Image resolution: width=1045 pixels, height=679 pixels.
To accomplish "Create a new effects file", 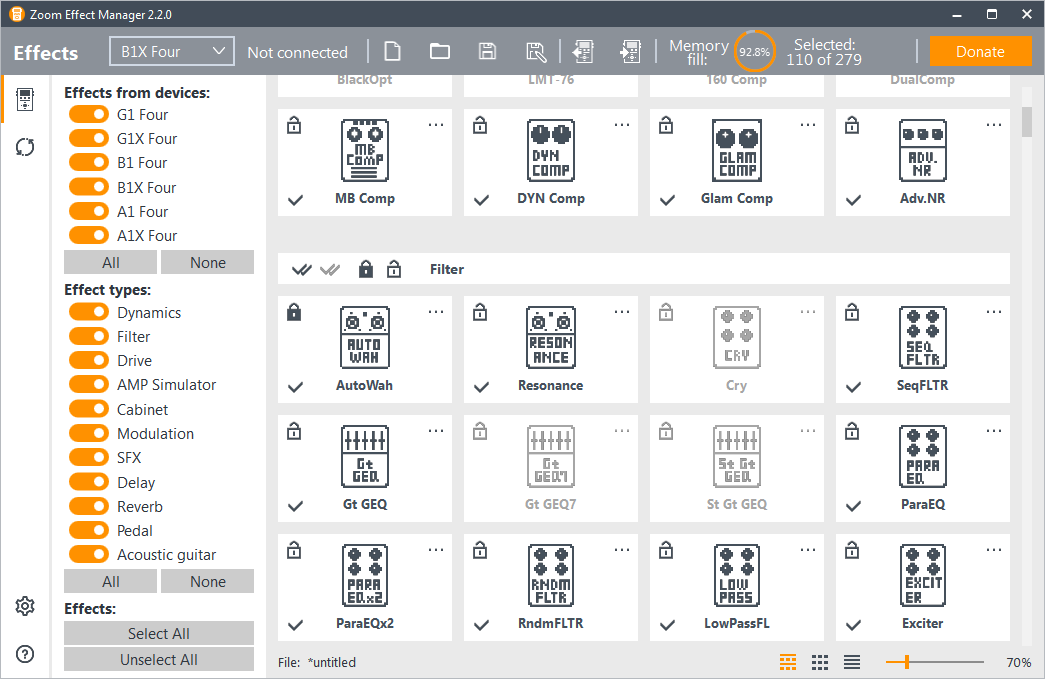I will 391,51.
